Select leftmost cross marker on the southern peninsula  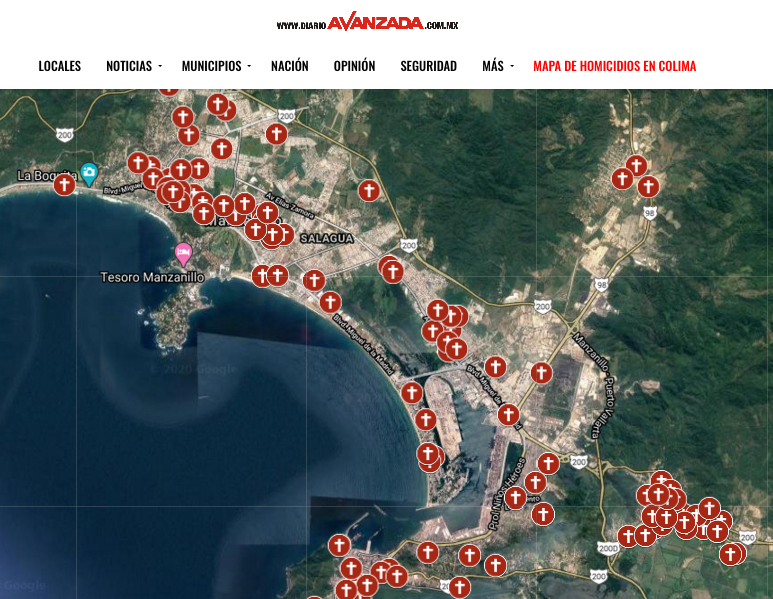tap(339, 545)
